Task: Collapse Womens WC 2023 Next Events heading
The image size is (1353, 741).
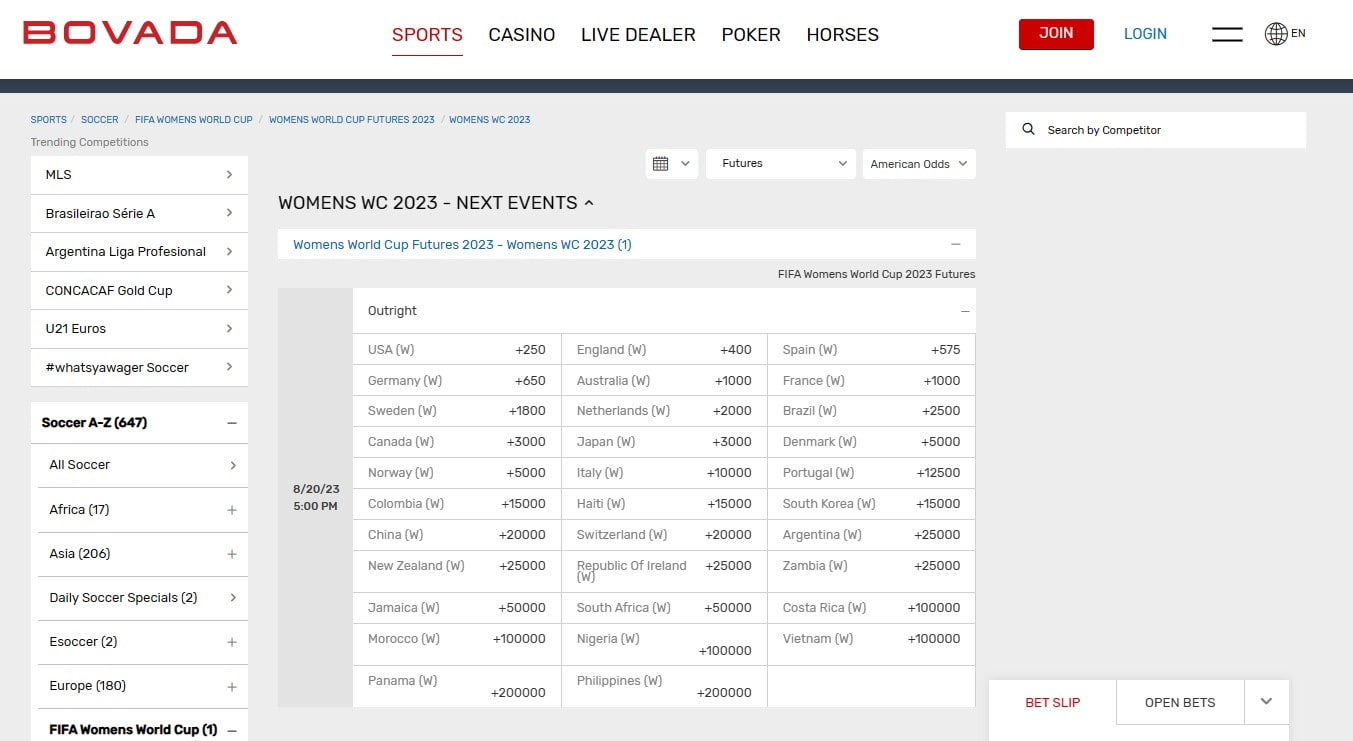Action: tap(436, 203)
